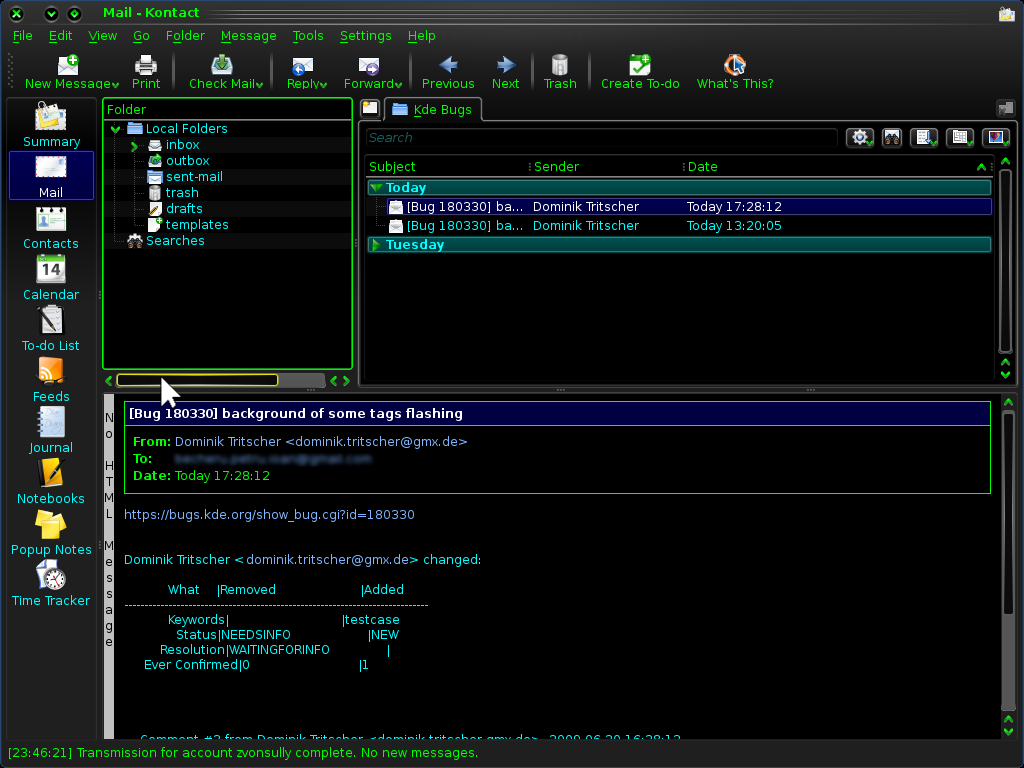Open the Edit menu
The height and width of the screenshot is (768, 1024).
click(x=60, y=36)
